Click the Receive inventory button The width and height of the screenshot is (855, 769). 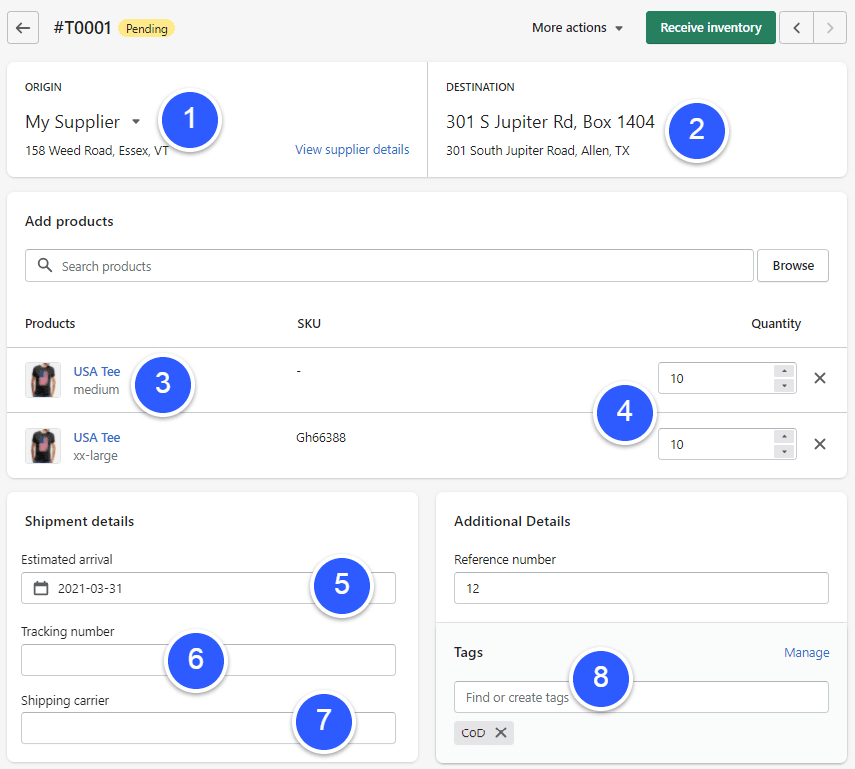pos(711,28)
